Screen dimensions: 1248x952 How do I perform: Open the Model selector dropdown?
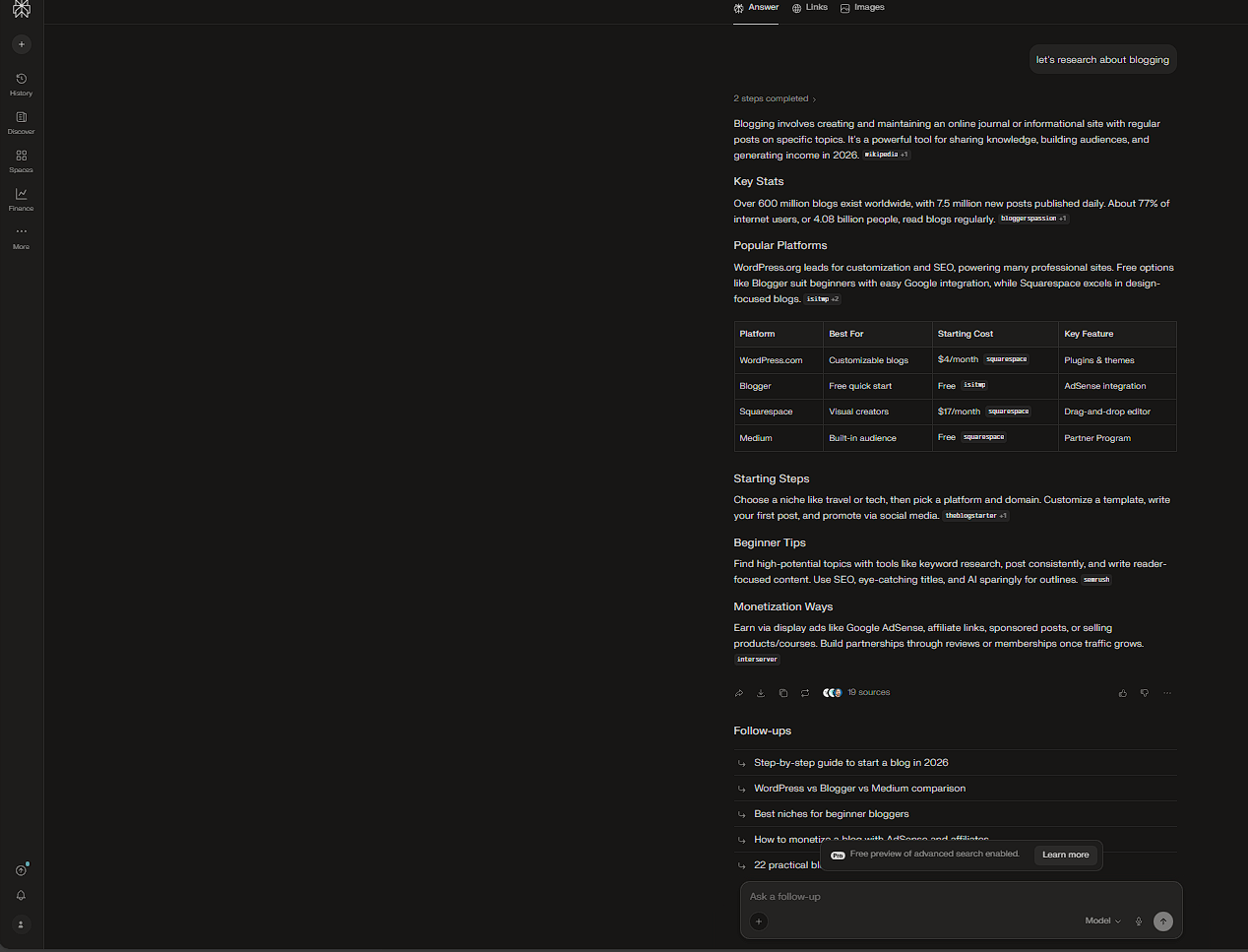(x=1102, y=921)
